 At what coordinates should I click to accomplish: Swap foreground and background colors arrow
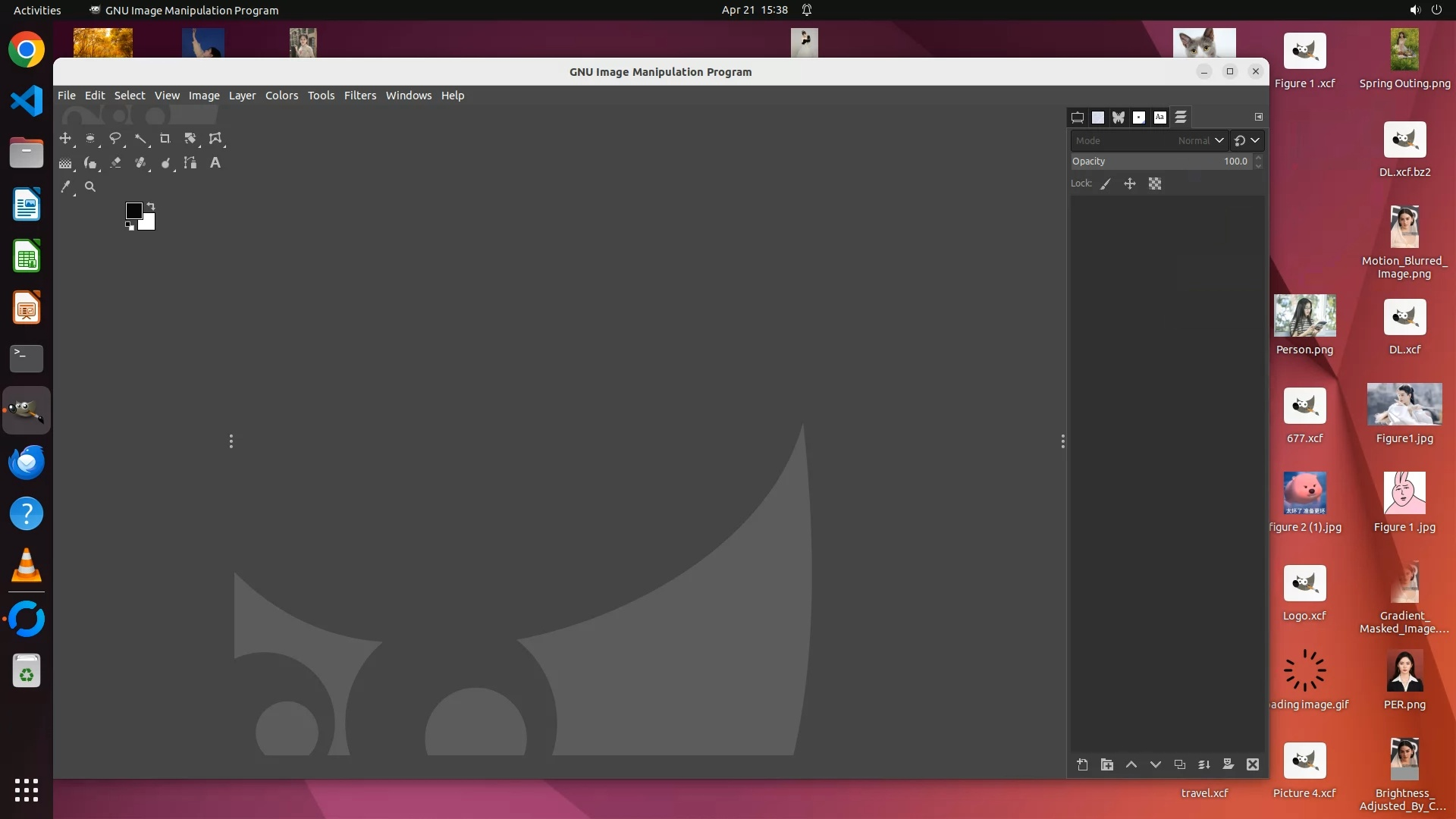tap(151, 206)
